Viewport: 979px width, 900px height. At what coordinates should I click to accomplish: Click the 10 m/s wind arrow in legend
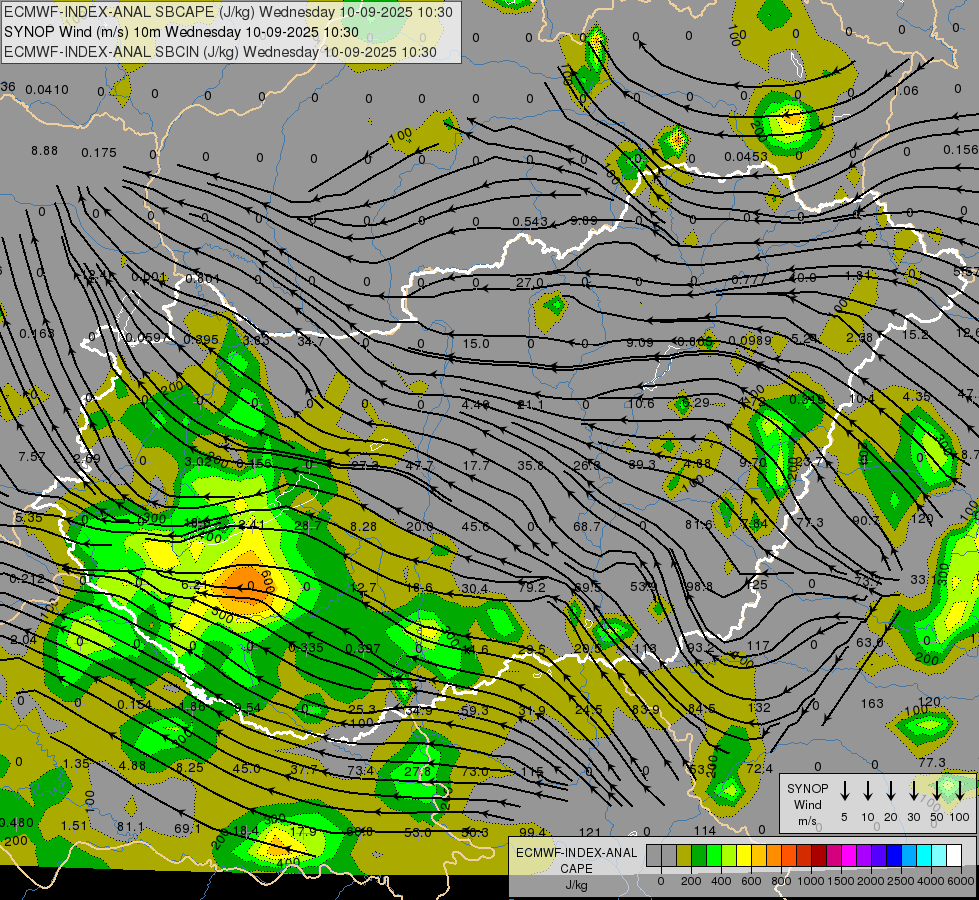coord(868,790)
